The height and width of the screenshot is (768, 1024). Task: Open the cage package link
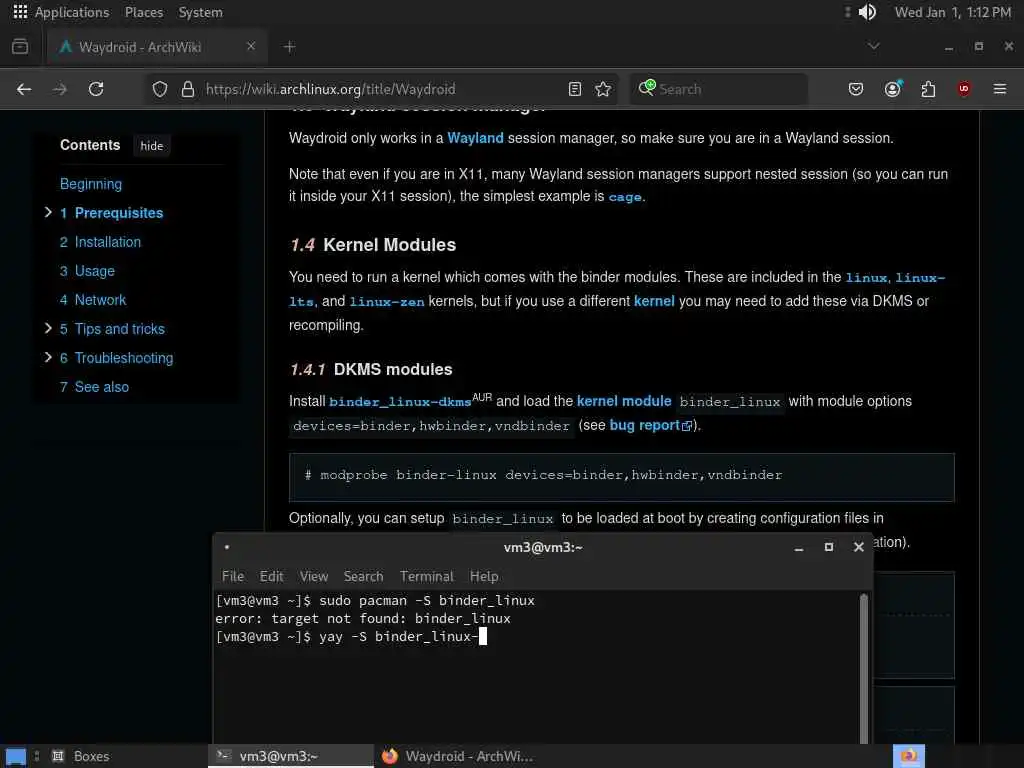point(625,197)
